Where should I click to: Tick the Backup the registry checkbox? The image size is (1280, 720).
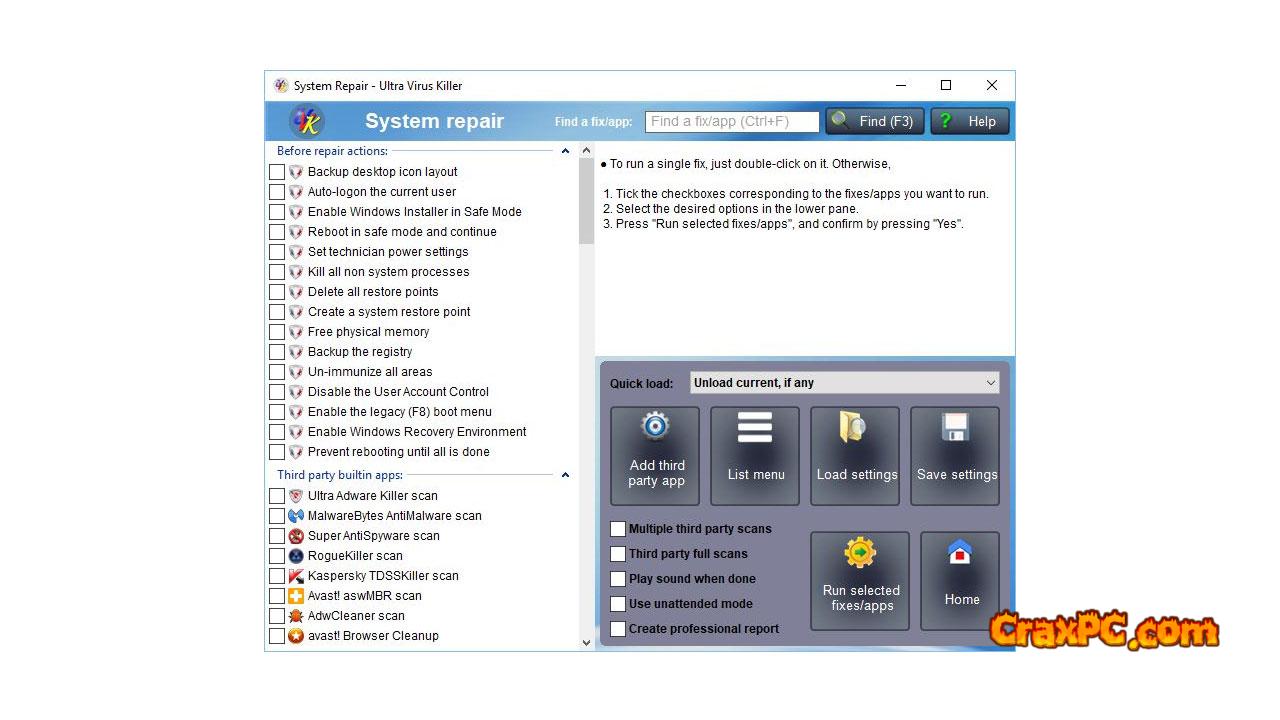point(277,352)
